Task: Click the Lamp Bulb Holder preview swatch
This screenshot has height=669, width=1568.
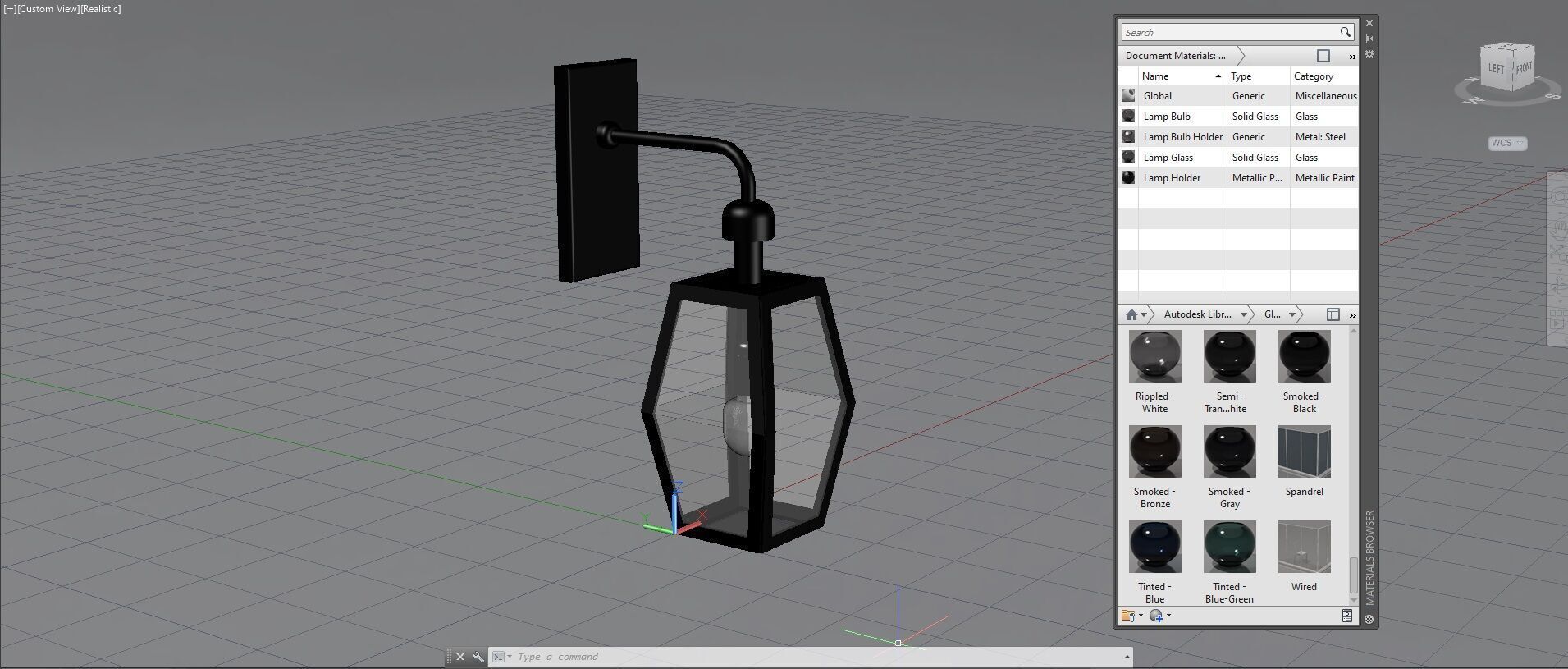Action: [x=1128, y=136]
